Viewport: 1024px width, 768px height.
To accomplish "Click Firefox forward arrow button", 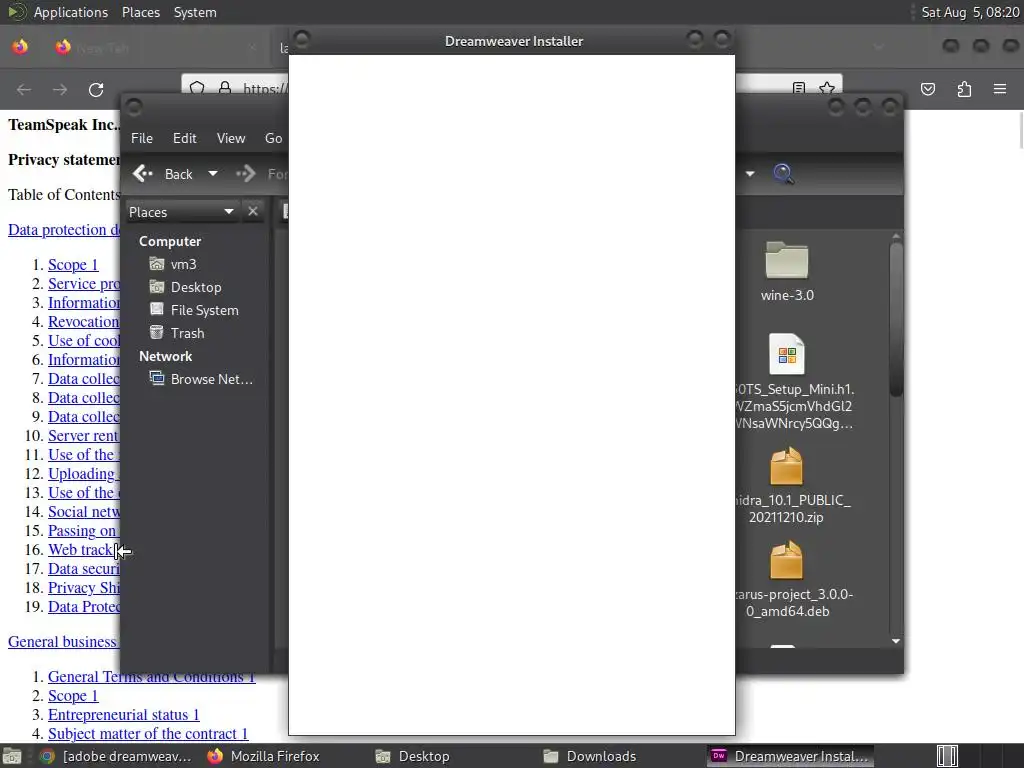I will tap(60, 89).
